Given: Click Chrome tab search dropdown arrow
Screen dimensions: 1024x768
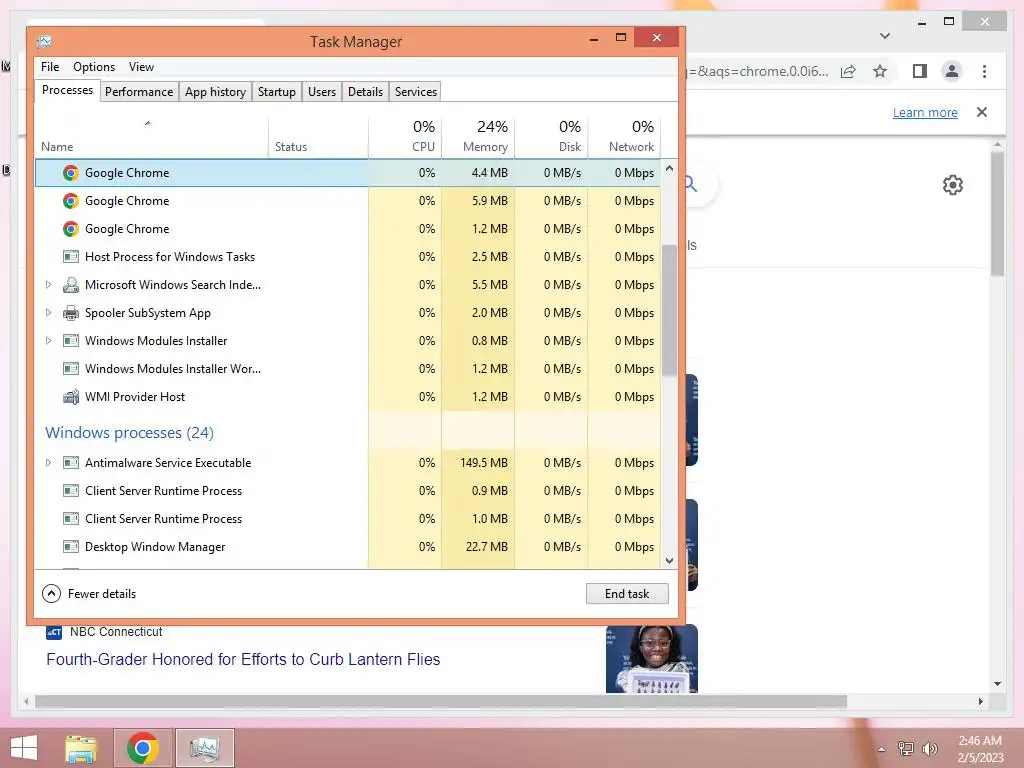Looking at the screenshot, I should [x=885, y=36].
